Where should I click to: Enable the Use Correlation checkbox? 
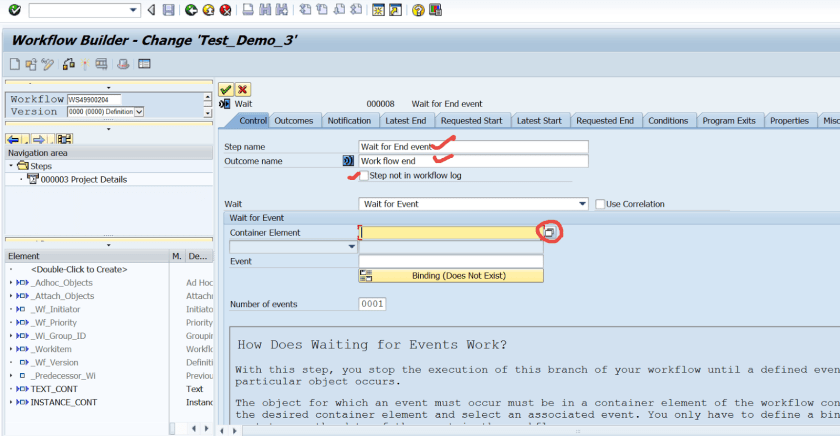click(x=600, y=204)
